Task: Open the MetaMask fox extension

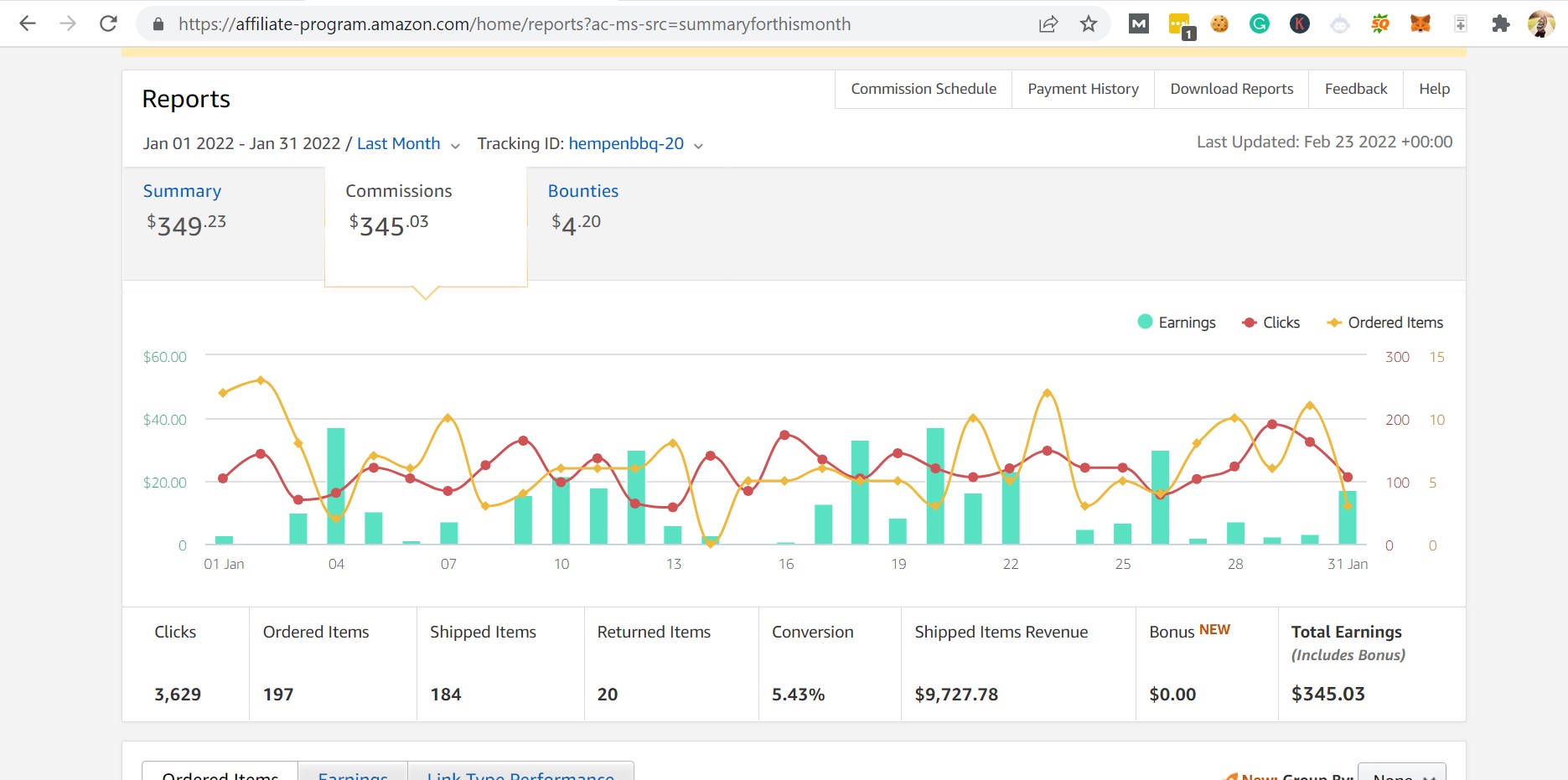Action: pos(1421,24)
